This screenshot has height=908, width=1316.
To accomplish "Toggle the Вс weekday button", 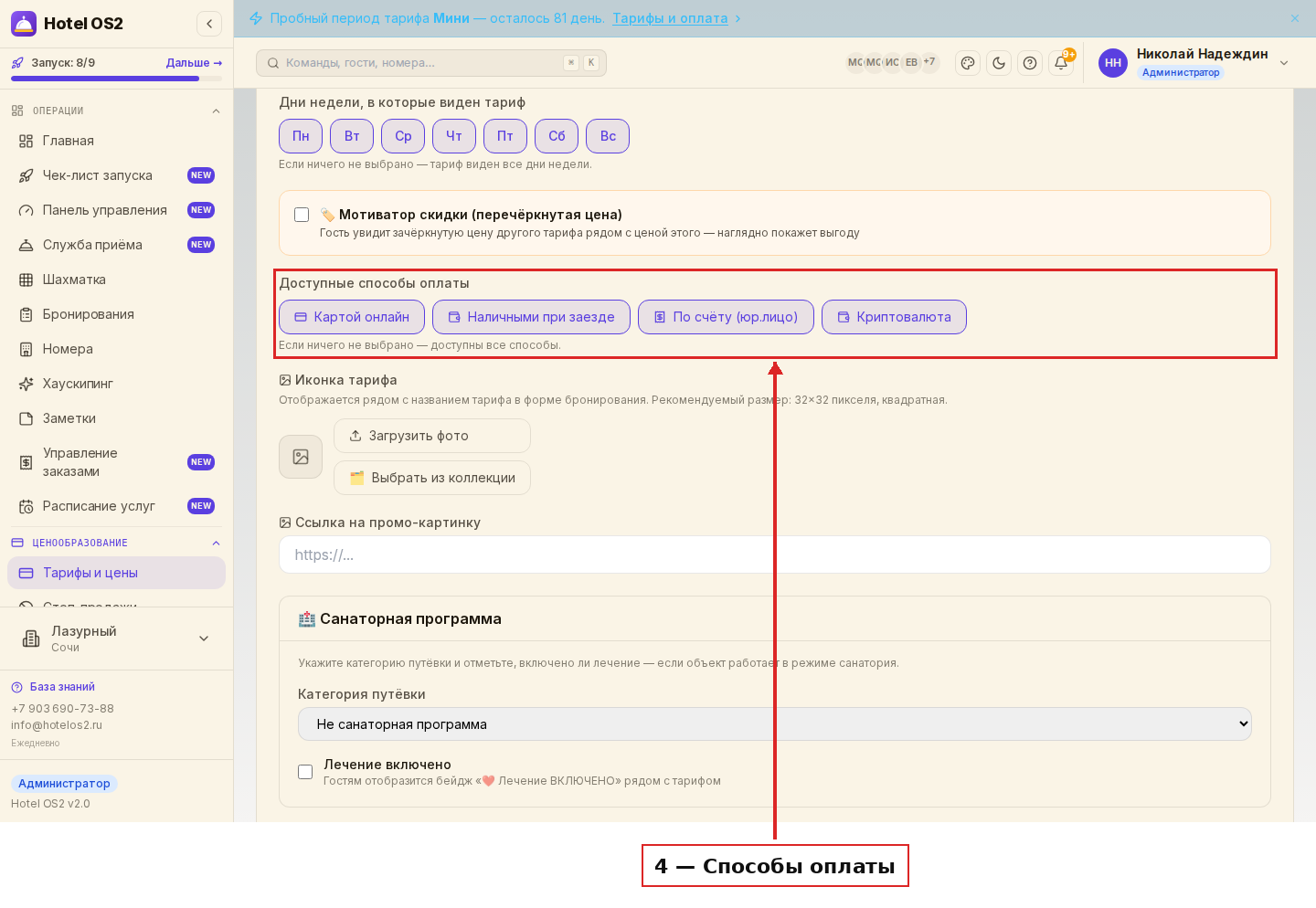I will click(x=608, y=136).
